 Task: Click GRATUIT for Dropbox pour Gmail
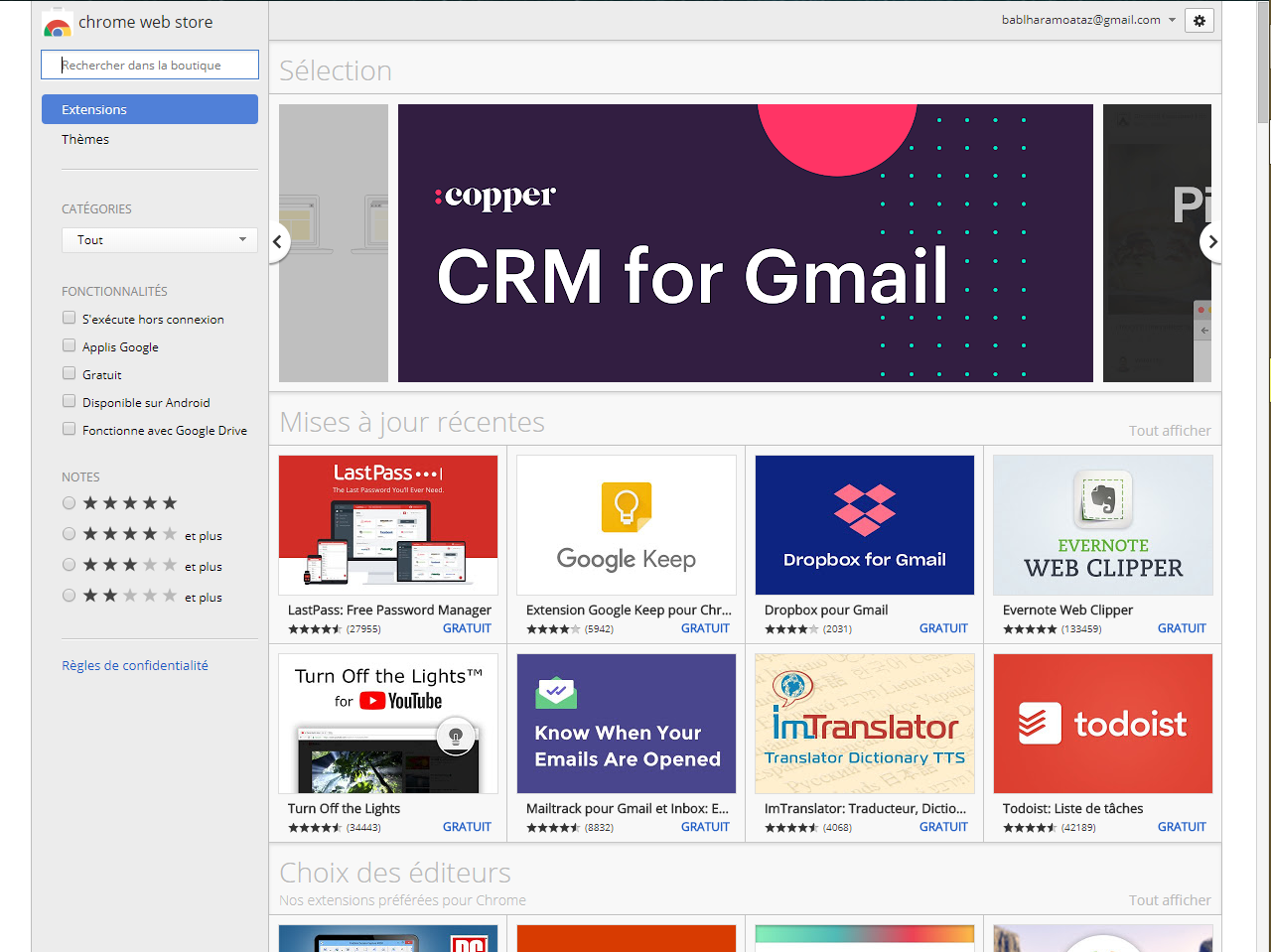(x=943, y=628)
